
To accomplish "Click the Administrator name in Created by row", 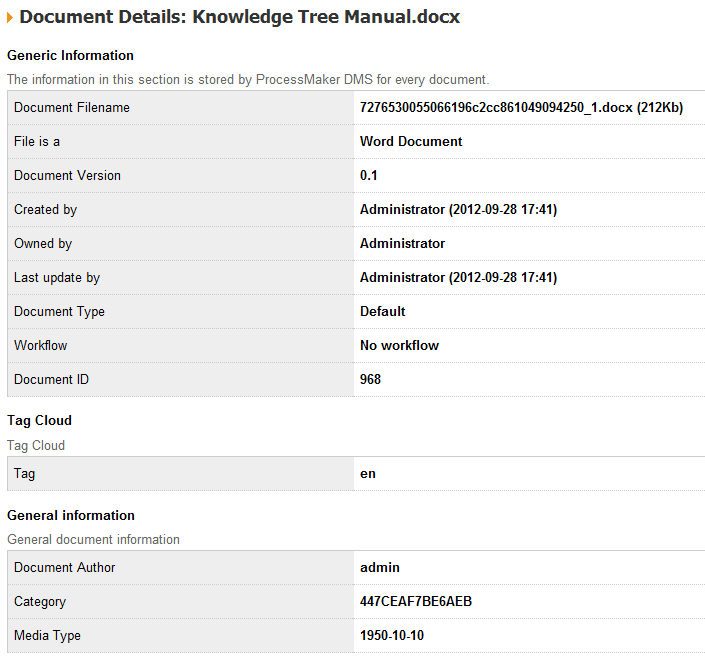I will tap(402, 209).
